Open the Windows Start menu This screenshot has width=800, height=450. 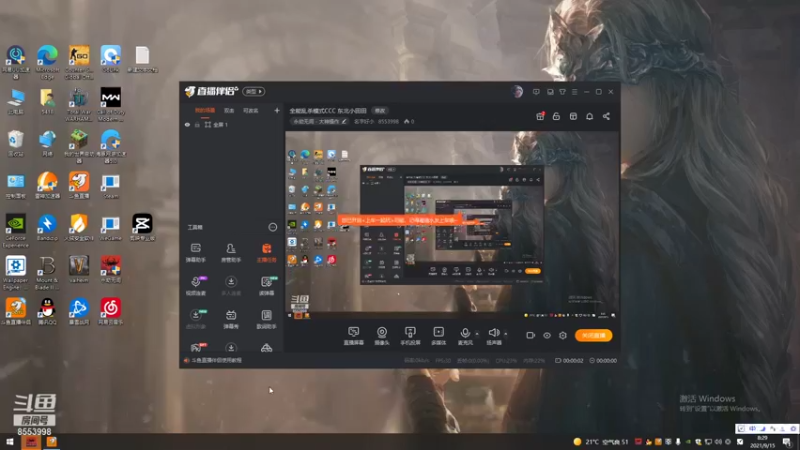(x=10, y=442)
